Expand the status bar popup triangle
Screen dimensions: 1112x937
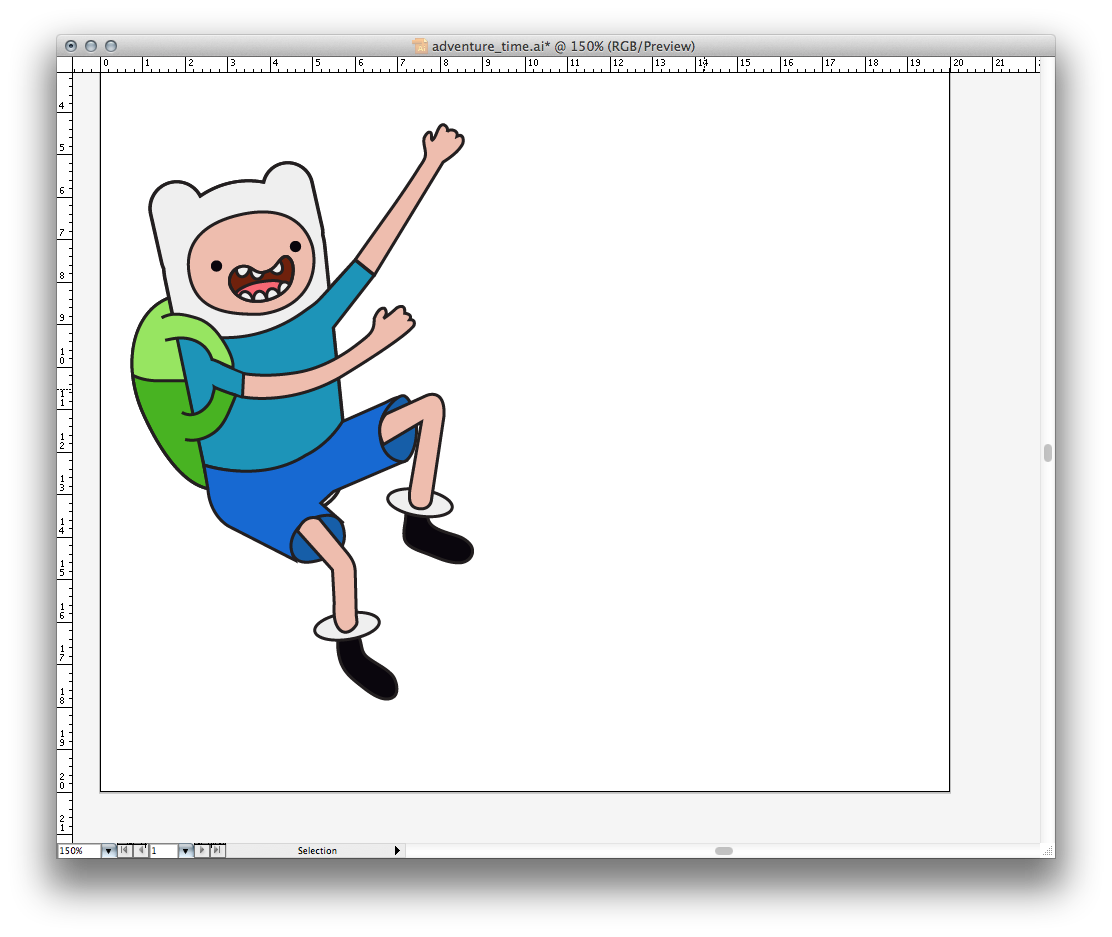pos(397,851)
